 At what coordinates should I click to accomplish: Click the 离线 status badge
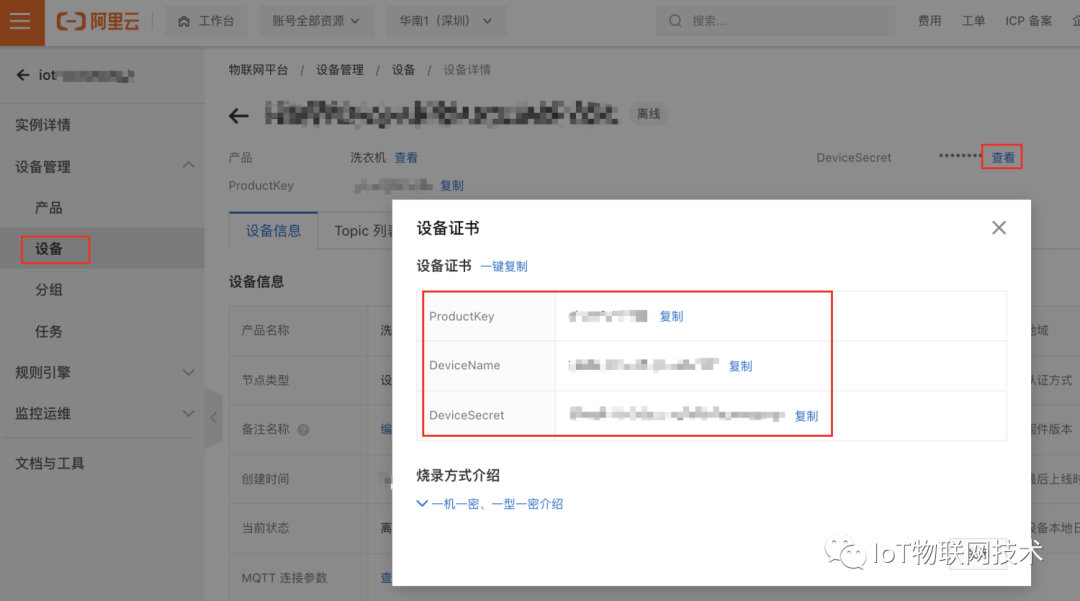(648, 114)
